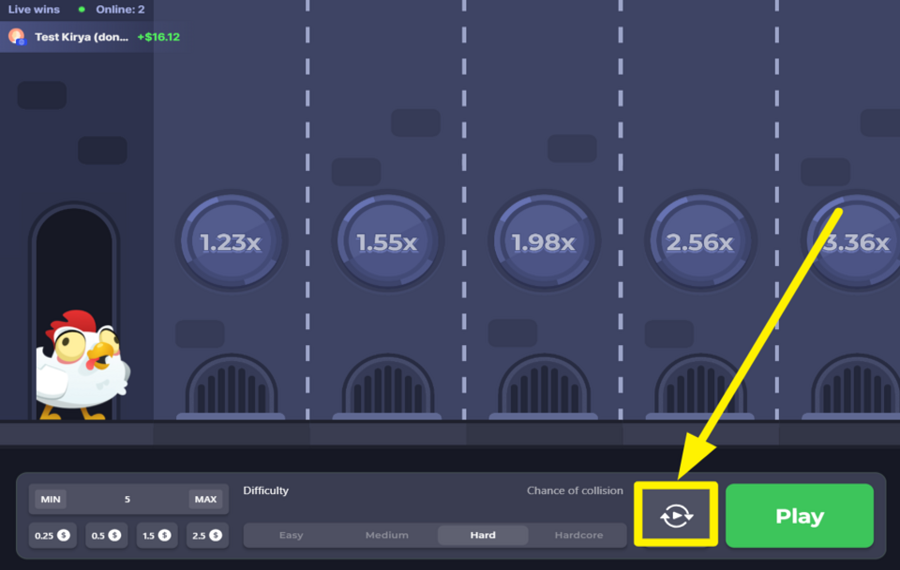This screenshot has height=570, width=900.
Task: Click the 1.23x multiplier manhole
Action: point(231,242)
